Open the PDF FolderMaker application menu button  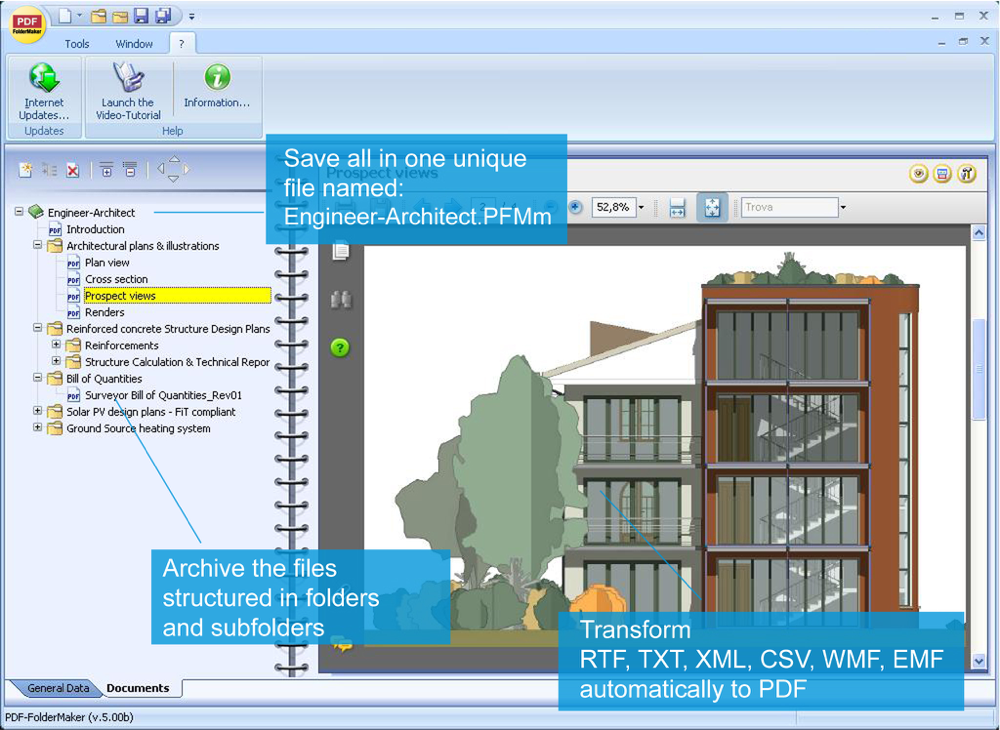point(27,26)
